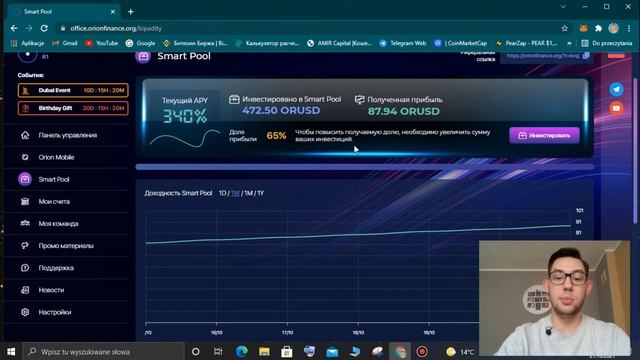
Task: Open the CoinMarketCap bookmark
Action: (461, 43)
